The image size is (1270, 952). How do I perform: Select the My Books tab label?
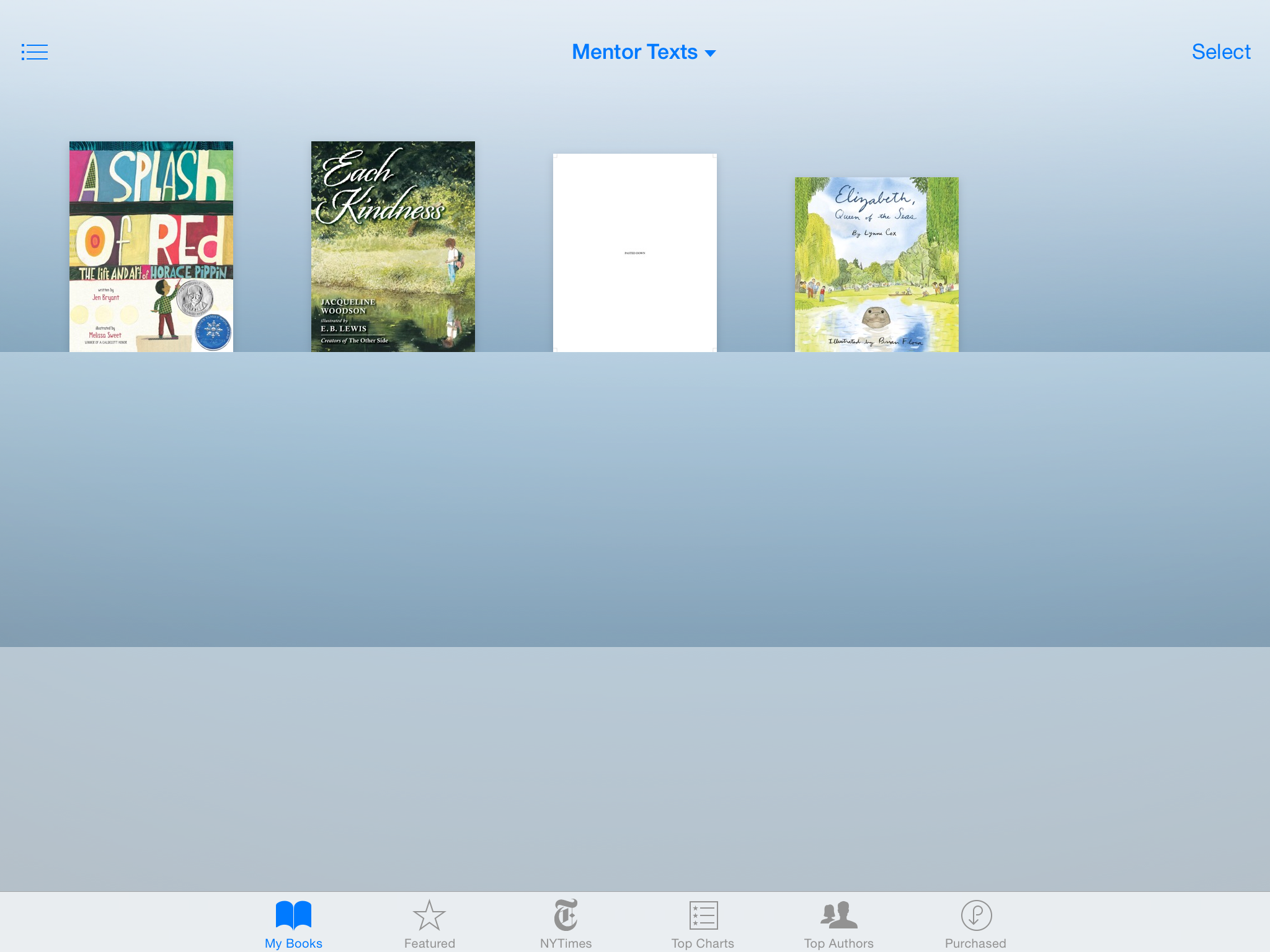click(293, 943)
